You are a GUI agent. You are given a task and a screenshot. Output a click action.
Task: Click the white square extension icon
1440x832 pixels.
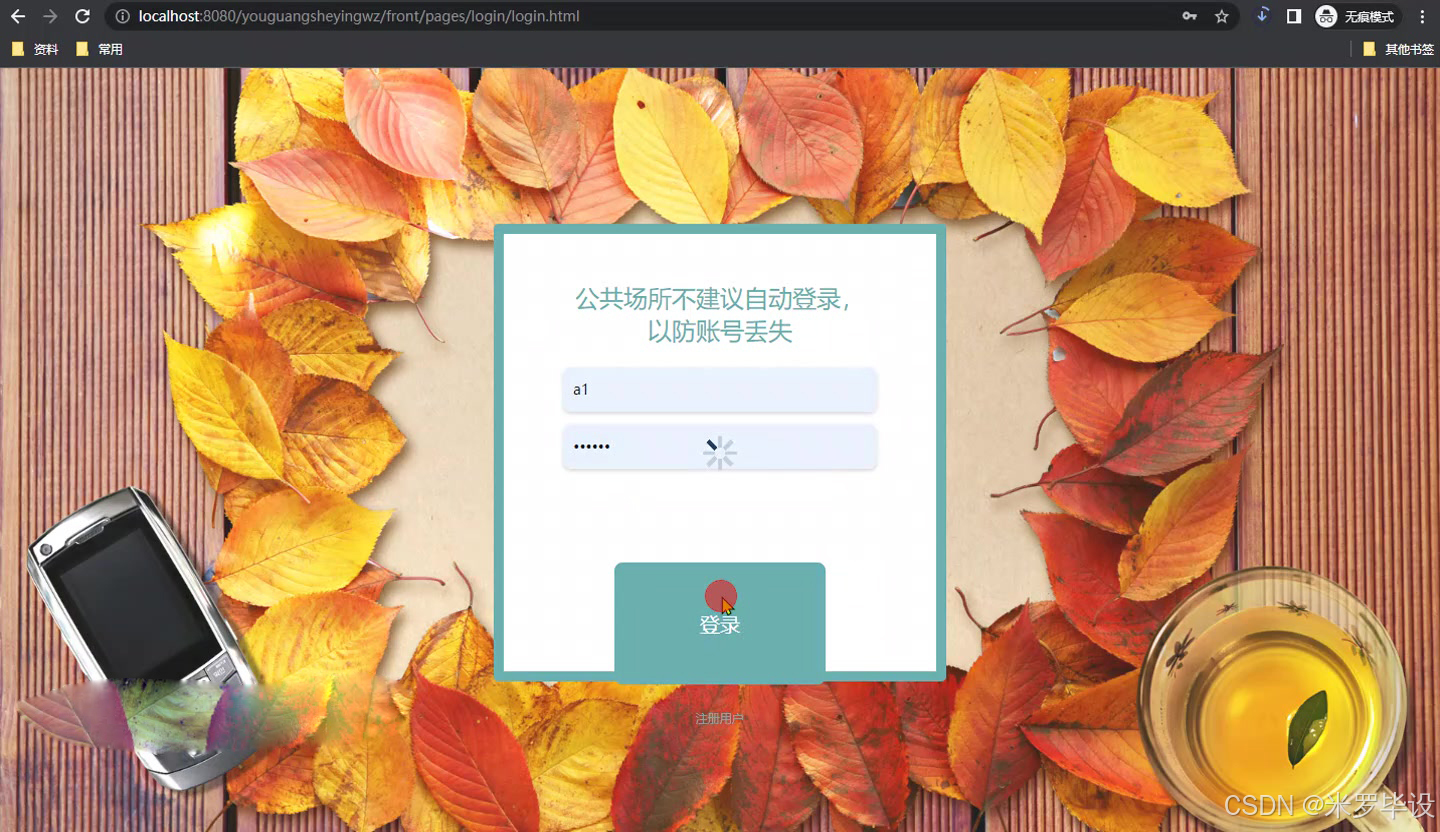coord(1291,16)
